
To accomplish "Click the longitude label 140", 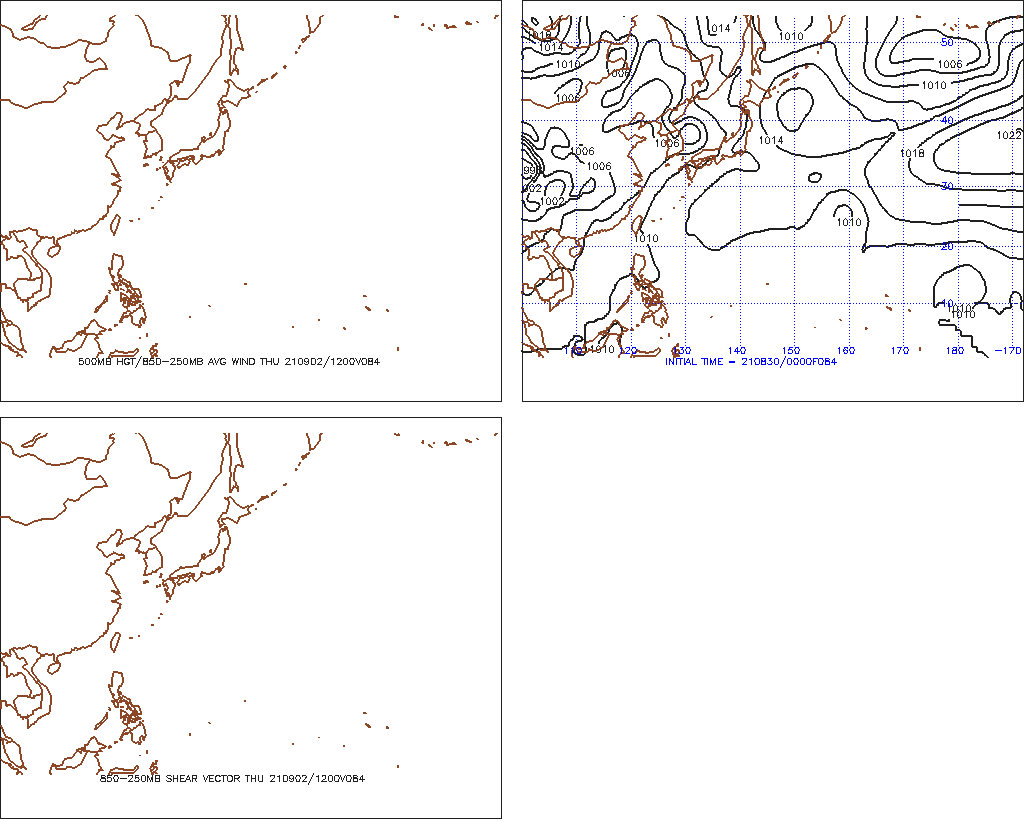I will coord(737,351).
